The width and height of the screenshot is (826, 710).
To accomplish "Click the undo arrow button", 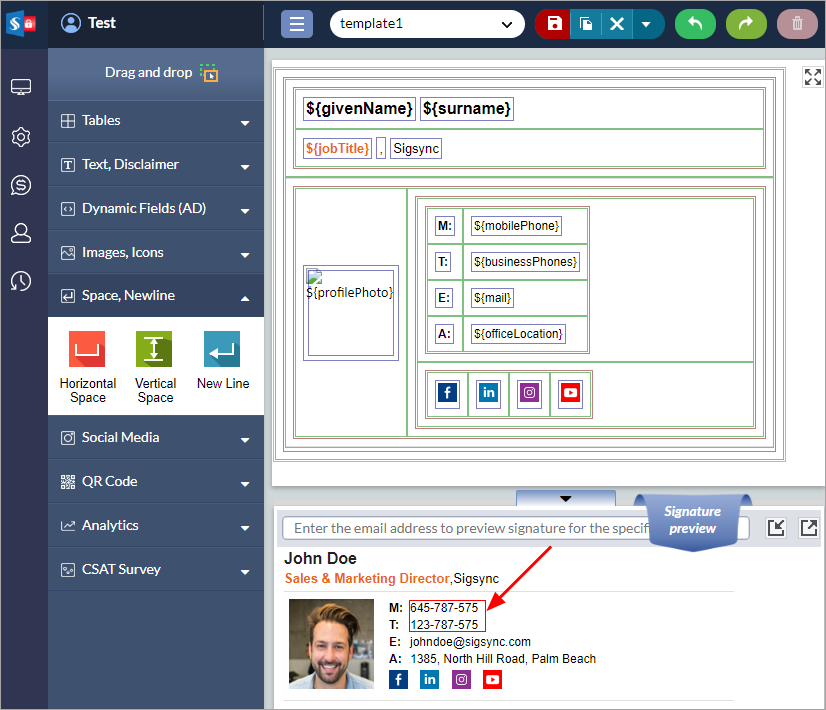I will click(695, 24).
